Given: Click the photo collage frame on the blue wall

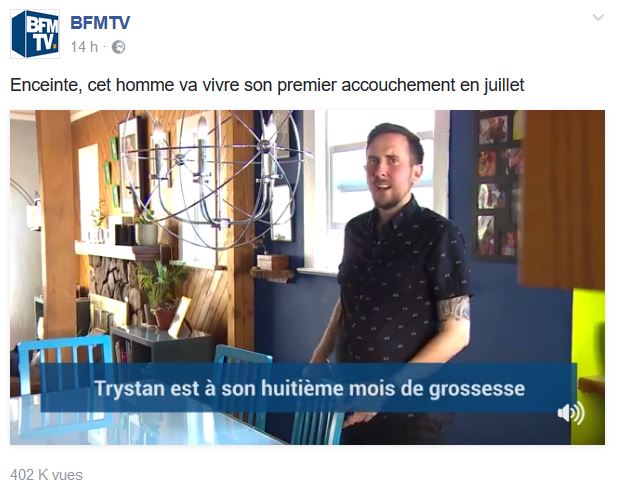Looking at the screenshot, I should 498,186.
